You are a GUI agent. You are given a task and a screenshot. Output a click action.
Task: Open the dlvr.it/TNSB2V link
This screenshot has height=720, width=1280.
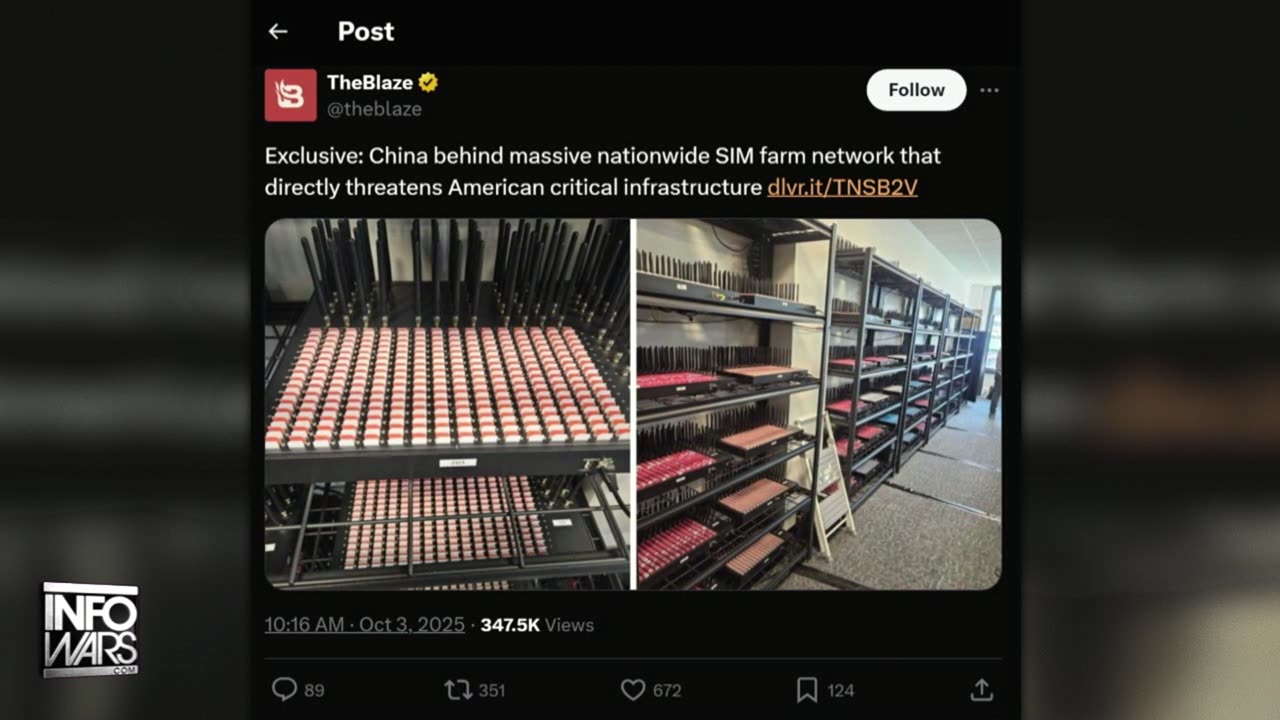[x=842, y=187]
